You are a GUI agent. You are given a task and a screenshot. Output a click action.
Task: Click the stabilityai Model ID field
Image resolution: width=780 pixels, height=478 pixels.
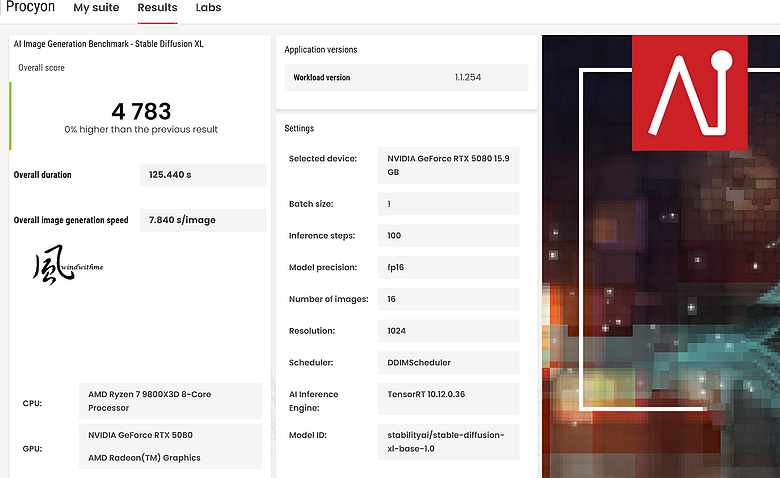coord(448,442)
